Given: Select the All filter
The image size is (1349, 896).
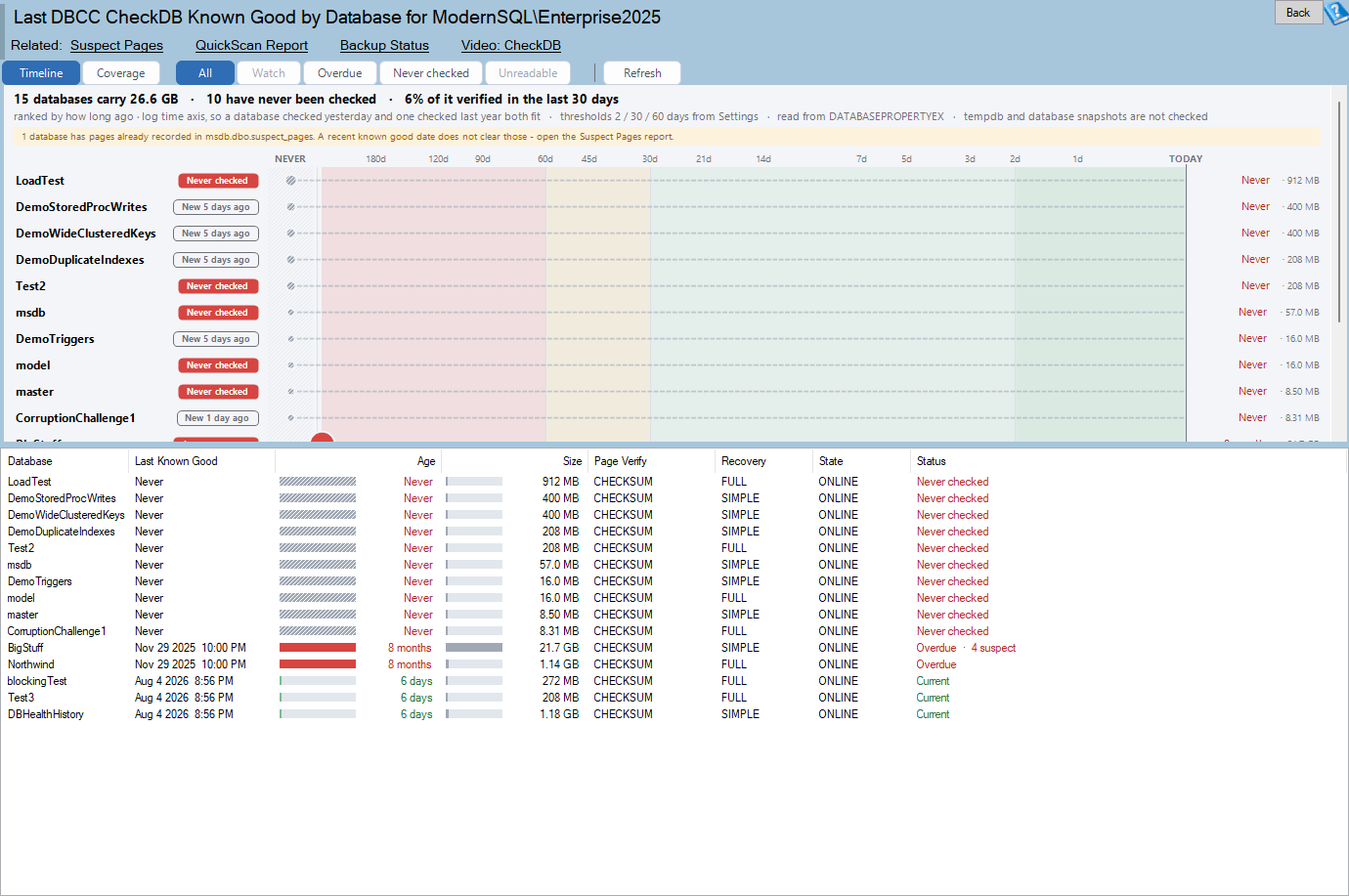Looking at the screenshot, I should pos(205,73).
